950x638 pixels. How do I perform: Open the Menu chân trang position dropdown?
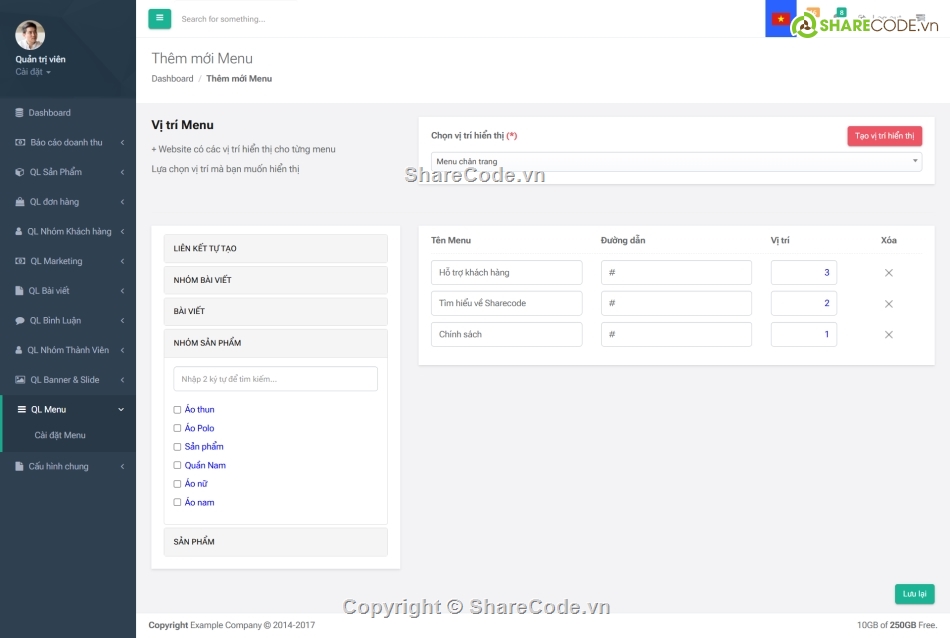676,162
